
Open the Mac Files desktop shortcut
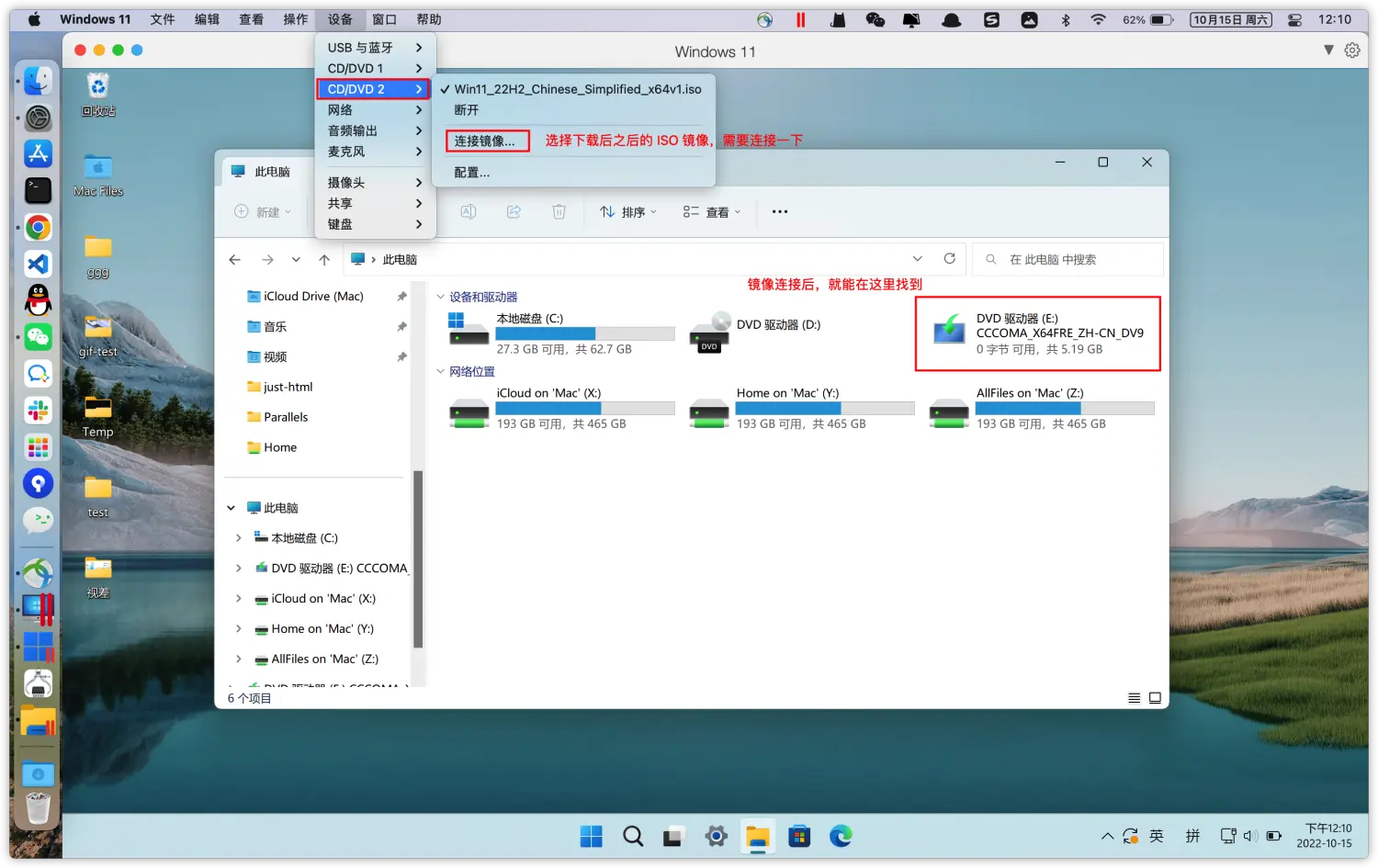coord(98,175)
